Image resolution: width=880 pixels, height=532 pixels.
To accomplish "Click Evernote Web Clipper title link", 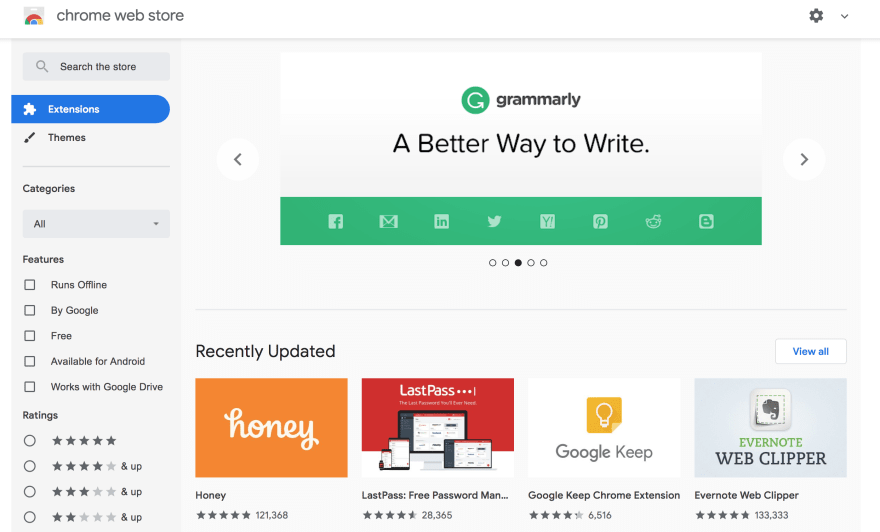I will (x=746, y=495).
